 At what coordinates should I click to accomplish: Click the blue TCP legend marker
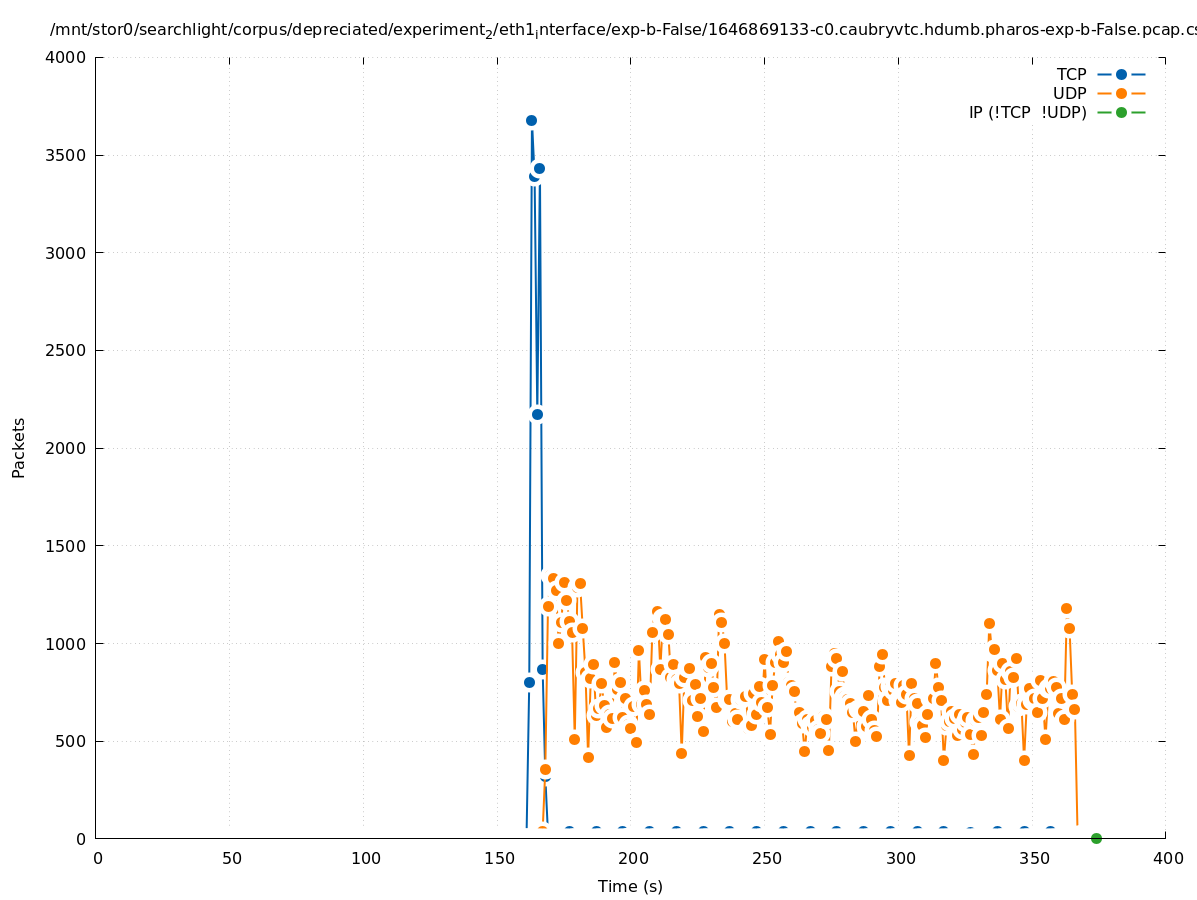pos(1121,75)
